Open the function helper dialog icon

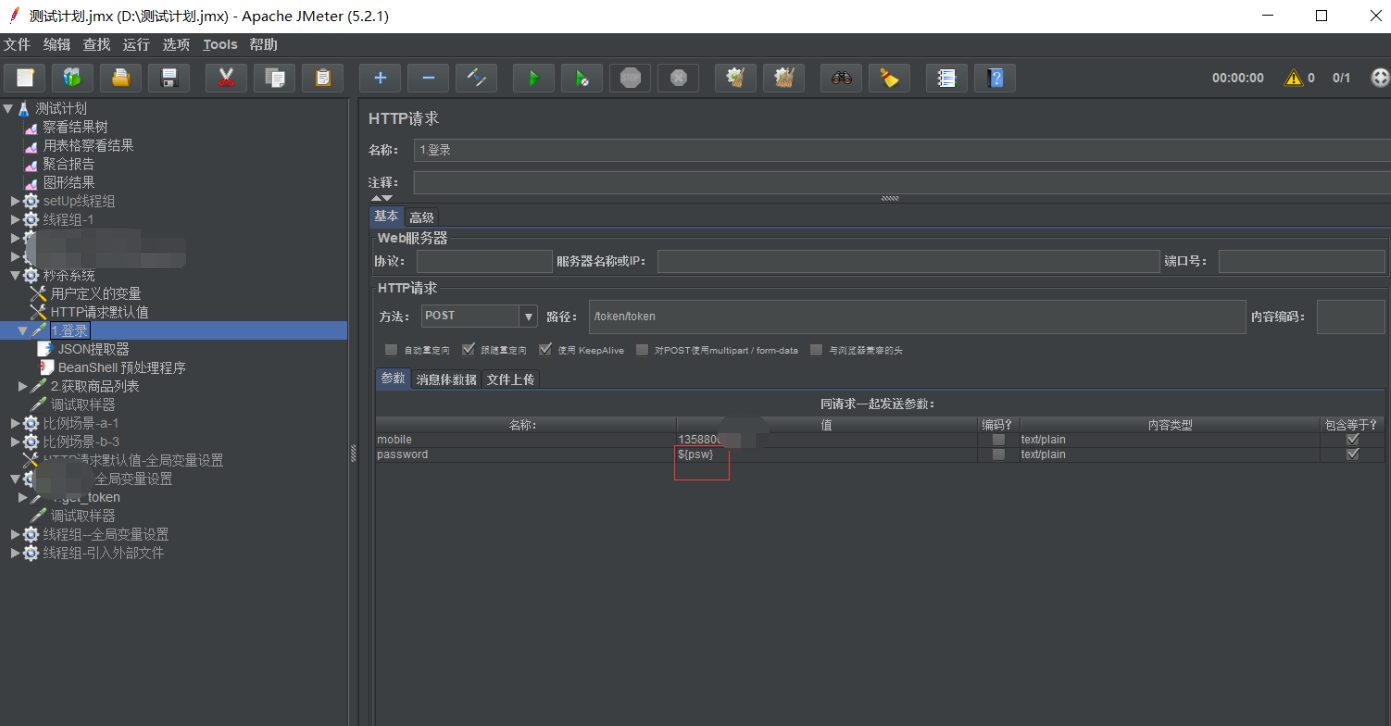947,78
